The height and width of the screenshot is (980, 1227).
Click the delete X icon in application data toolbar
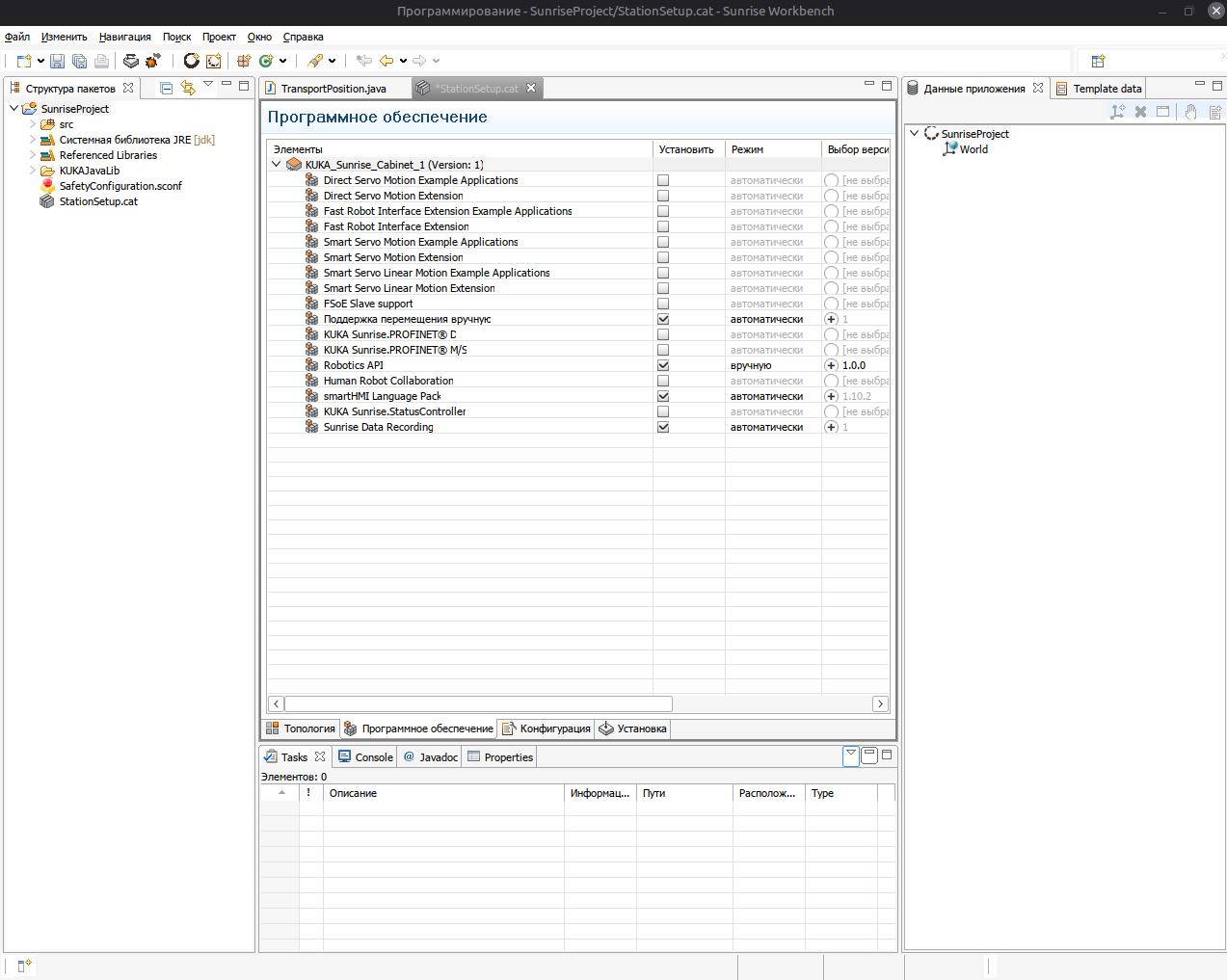tap(1140, 112)
